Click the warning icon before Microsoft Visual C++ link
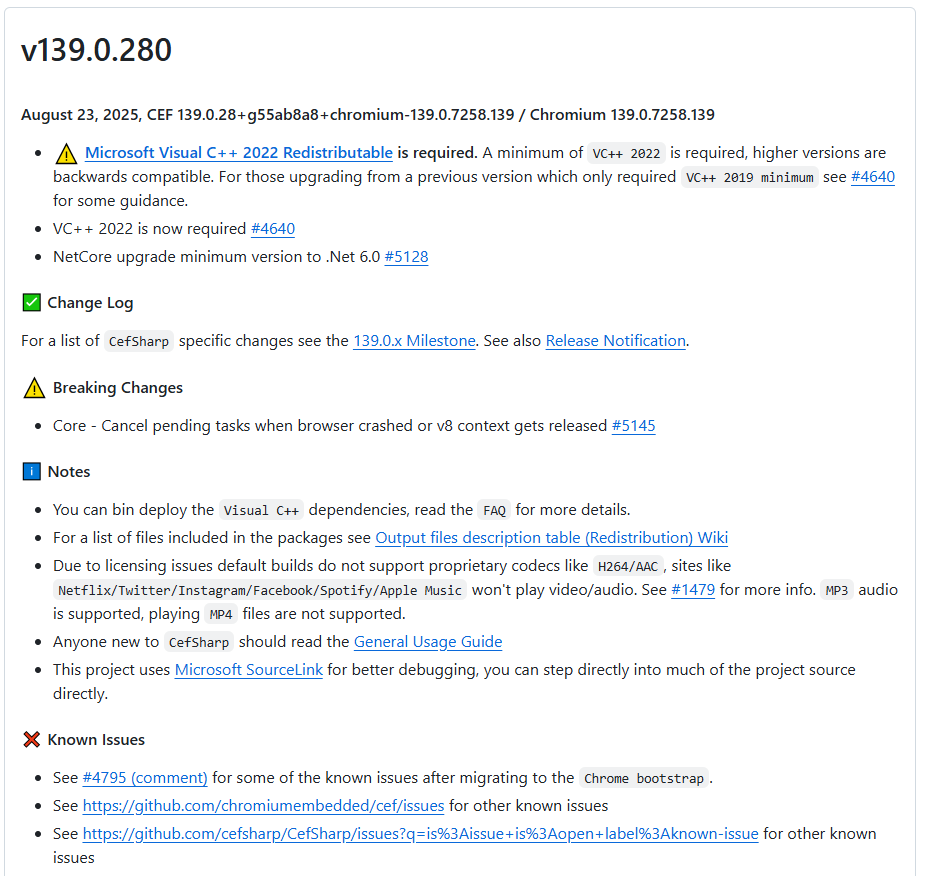This screenshot has height=876, width=928. 66,153
